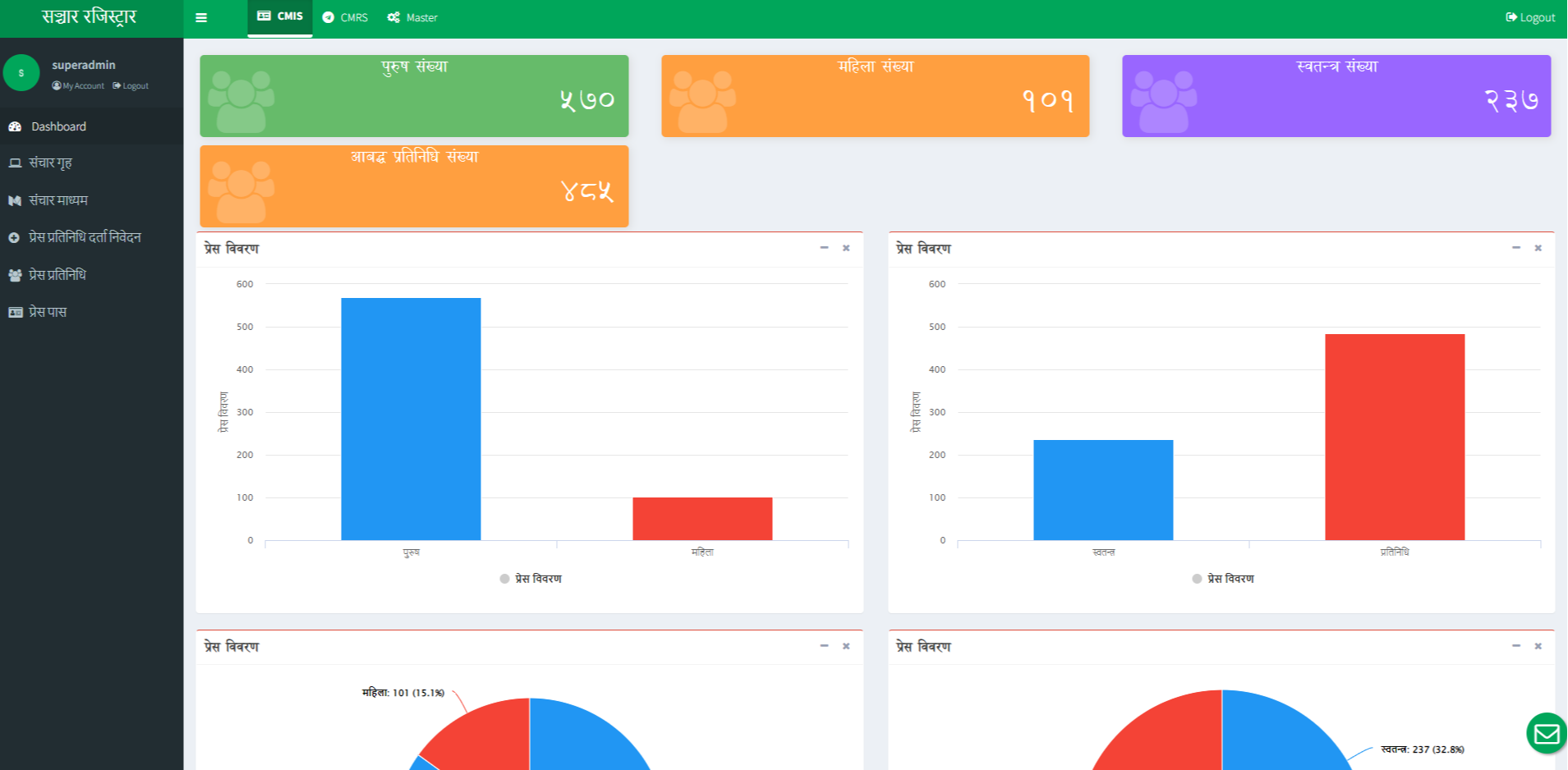Open Dashboard in the sidebar
The height and width of the screenshot is (770, 1568).
pos(91,126)
